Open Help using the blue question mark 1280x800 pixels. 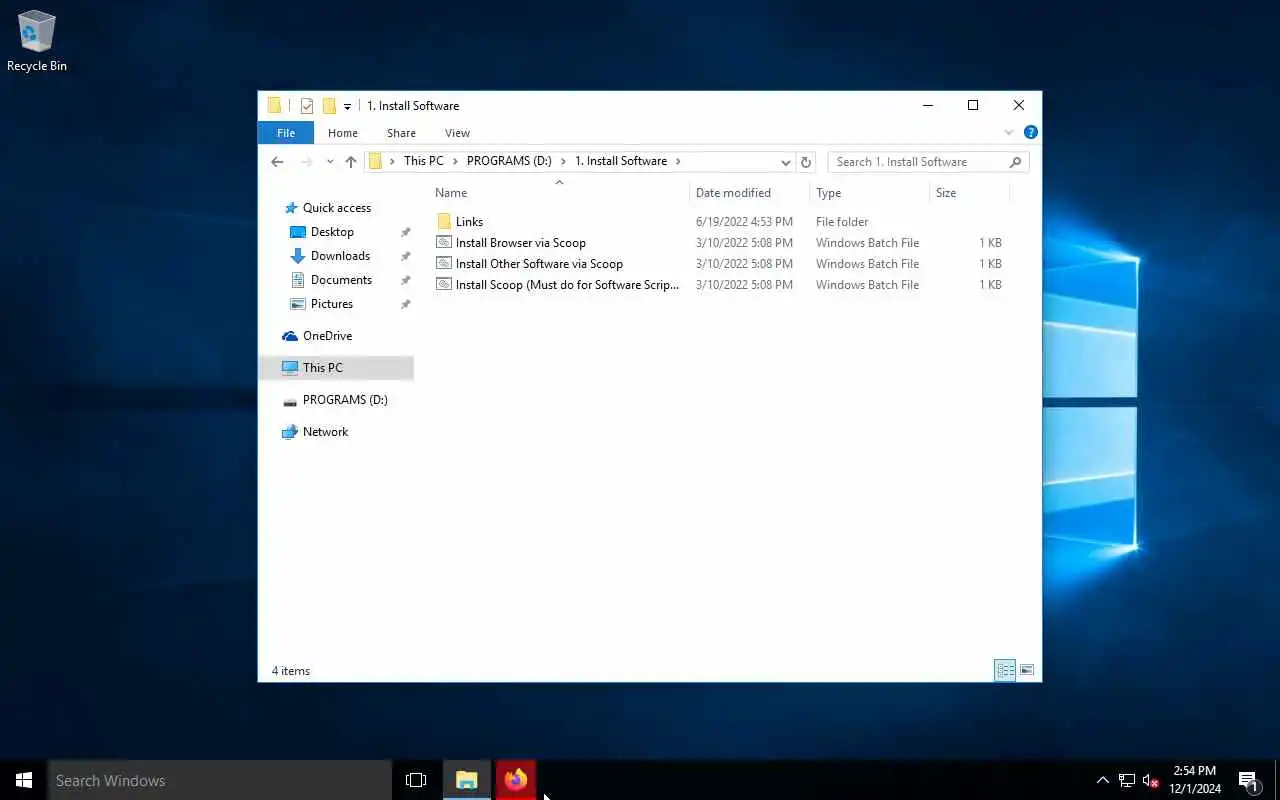pos(1030,132)
